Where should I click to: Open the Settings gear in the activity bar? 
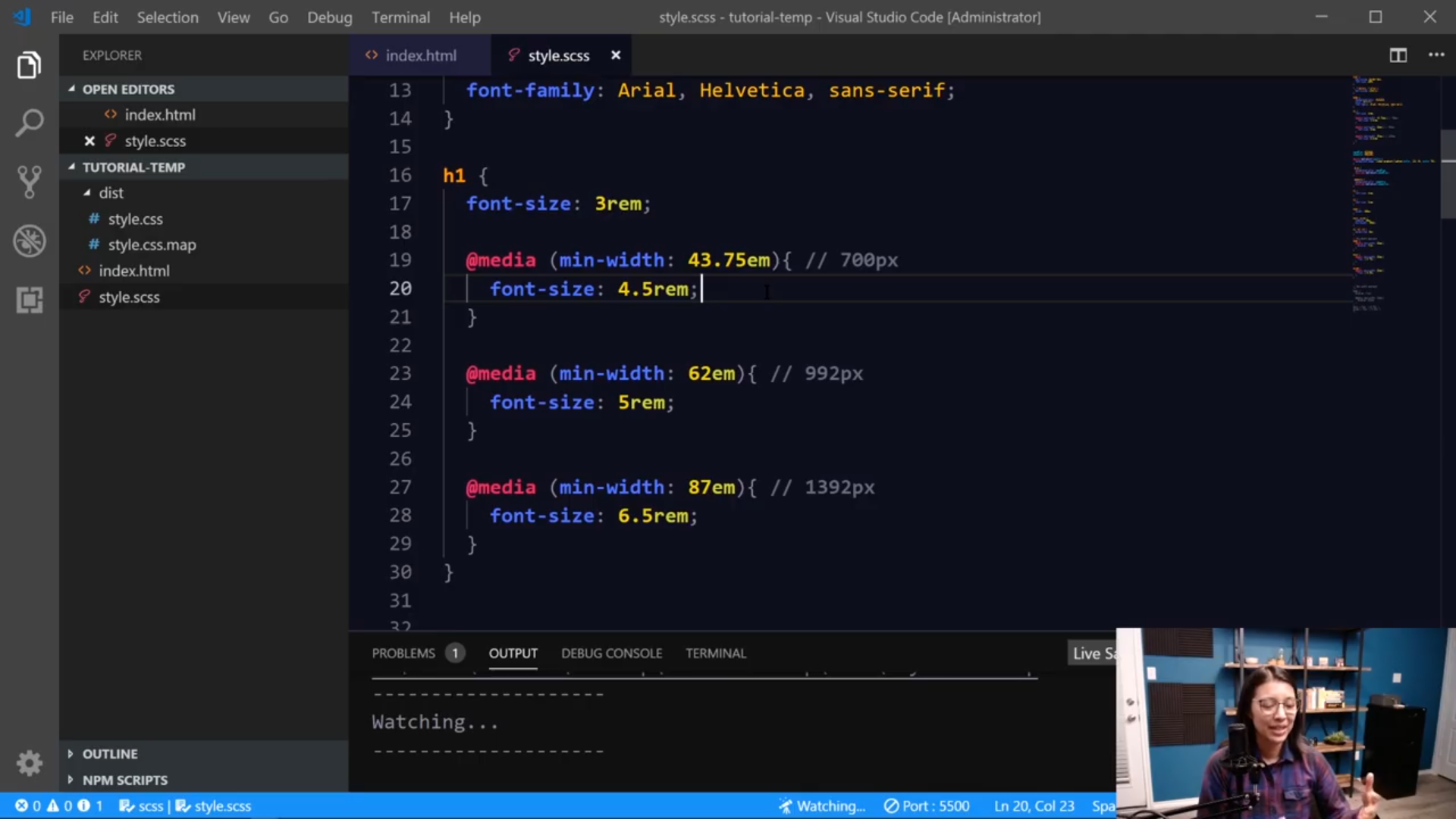pos(29,764)
